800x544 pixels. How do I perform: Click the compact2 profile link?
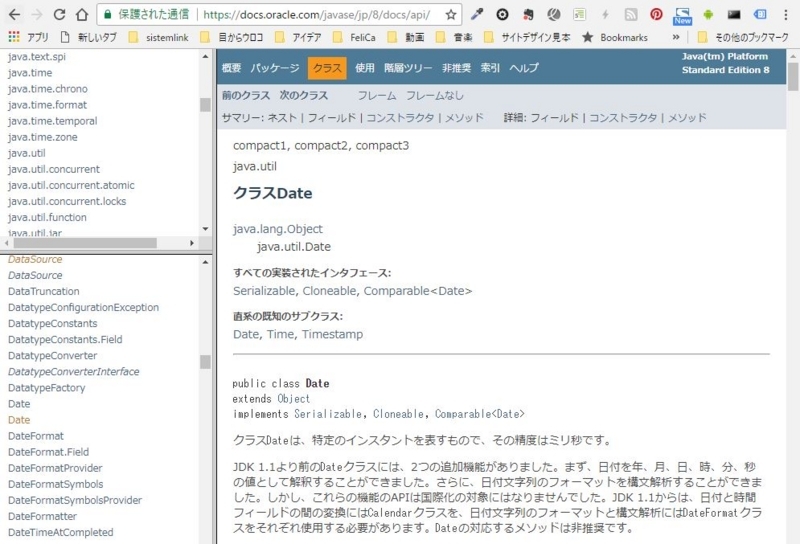pyautogui.click(x=320, y=145)
